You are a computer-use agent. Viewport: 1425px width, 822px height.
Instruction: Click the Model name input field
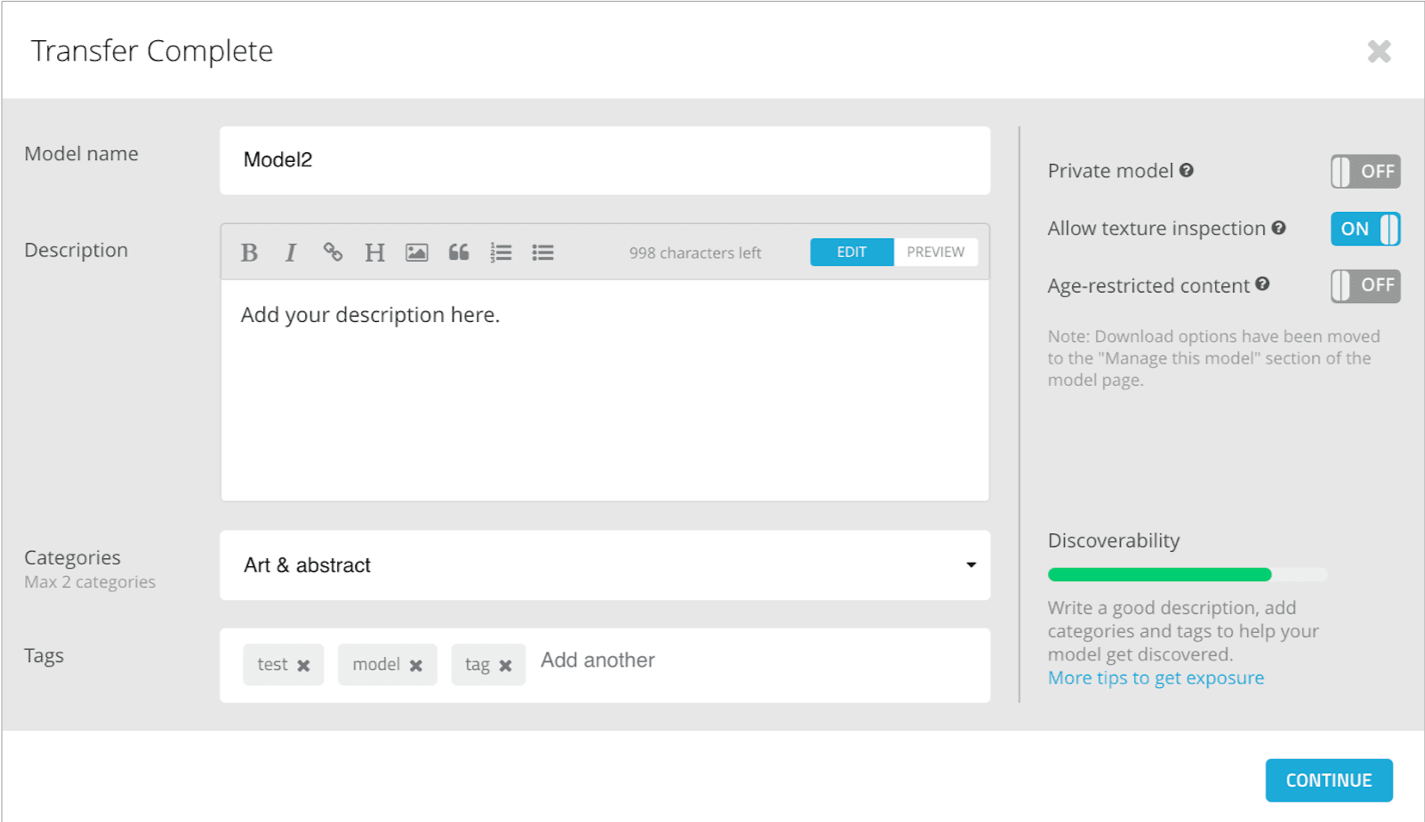coord(604,160)
